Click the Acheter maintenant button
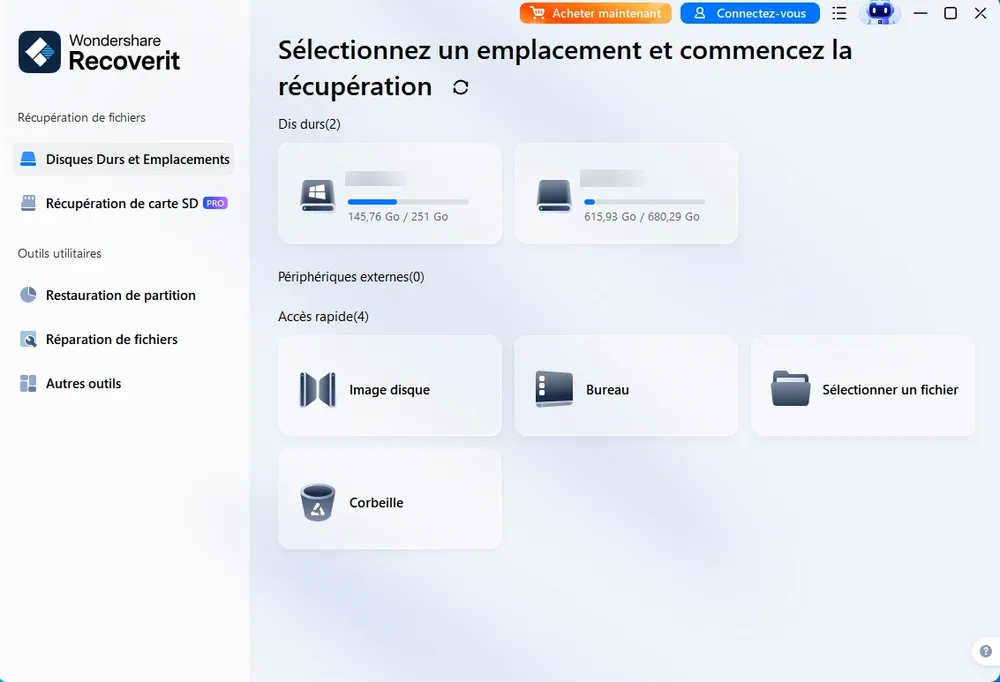The image size is (1000, 682). pos(596,13)
